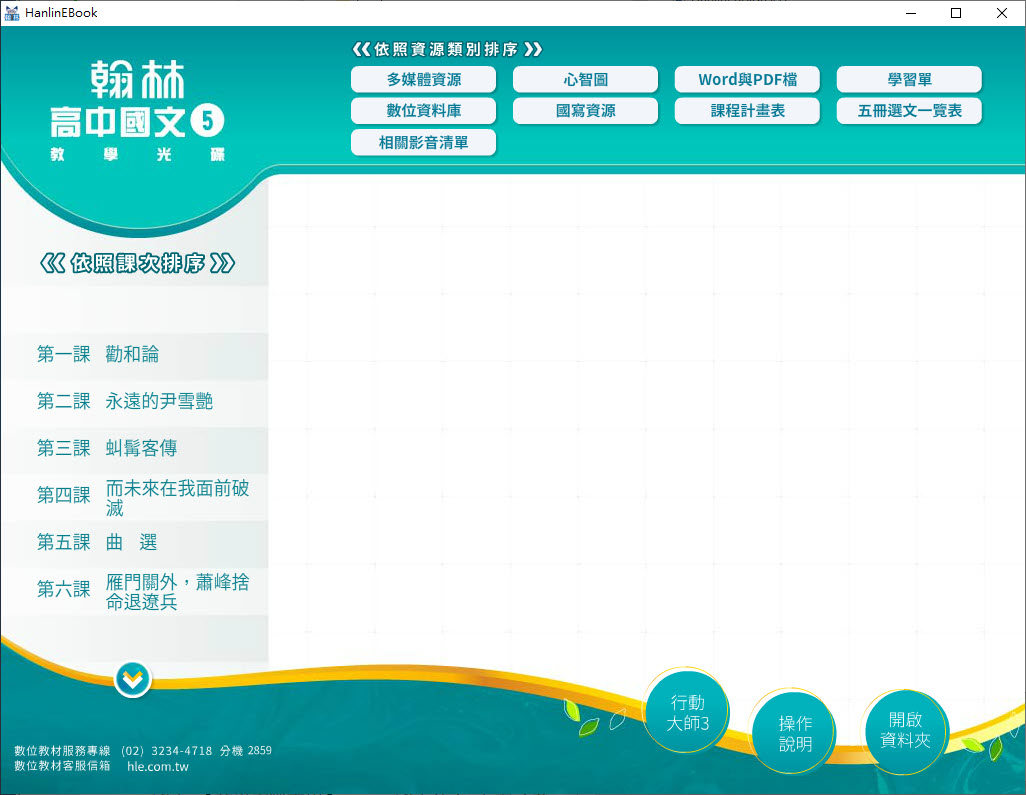The image size is (1026, 795).
Task: Open the 數位資料庫 category
Action: (x=424, y=111)
